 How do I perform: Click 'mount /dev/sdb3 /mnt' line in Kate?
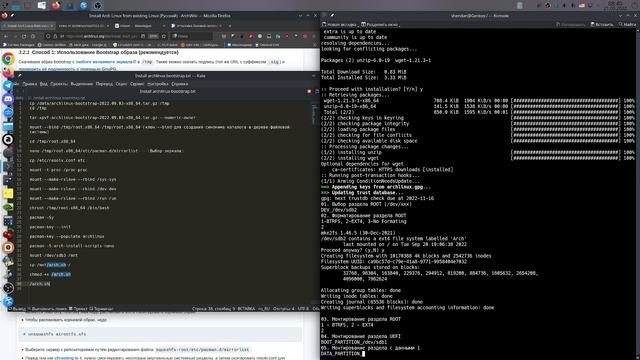(x=53, y=256)
